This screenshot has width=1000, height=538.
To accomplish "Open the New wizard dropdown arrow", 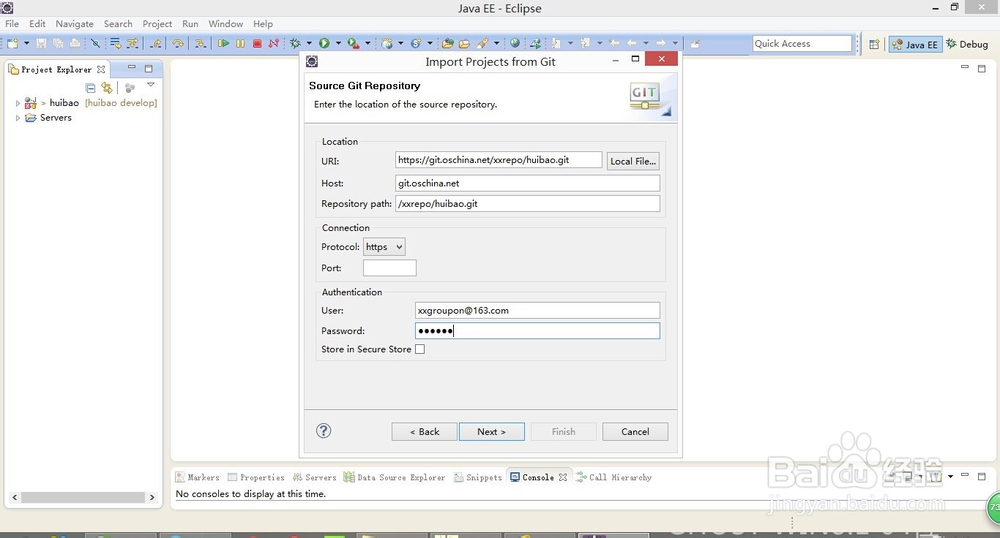I will 26,43.
